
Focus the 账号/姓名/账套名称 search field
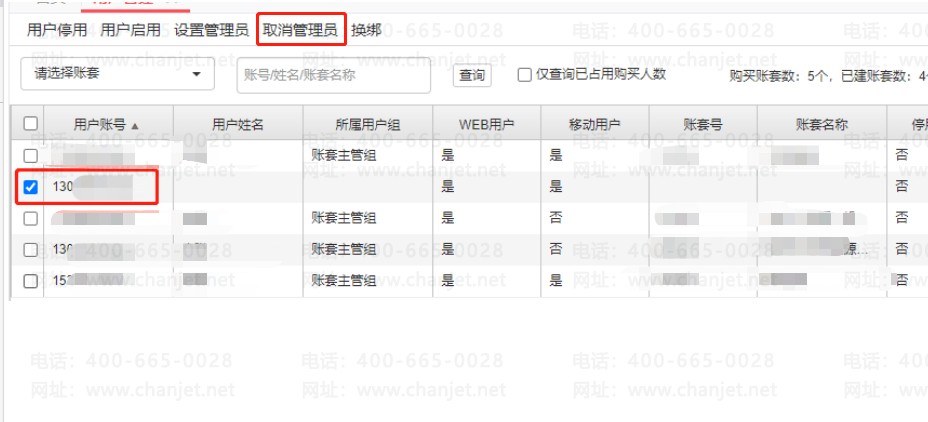click(x=333, y=74)
